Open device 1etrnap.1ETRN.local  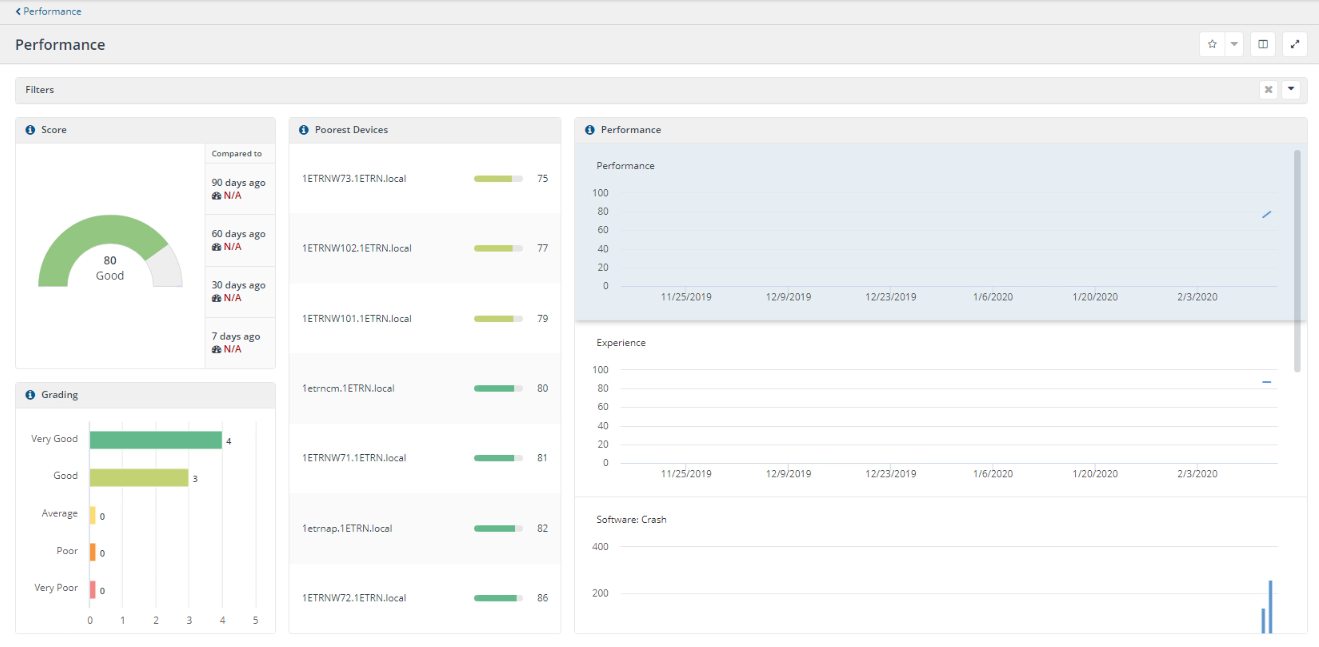point(347,528)
